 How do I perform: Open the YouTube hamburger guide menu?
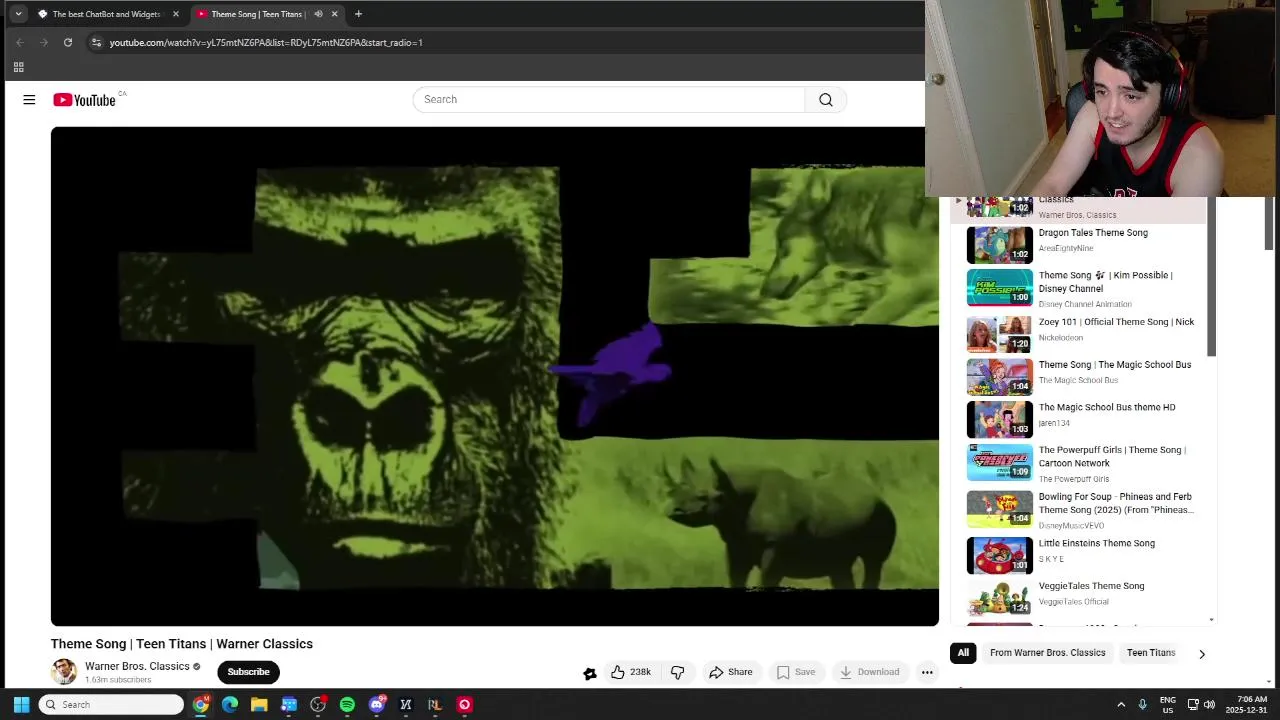(29, 100)
